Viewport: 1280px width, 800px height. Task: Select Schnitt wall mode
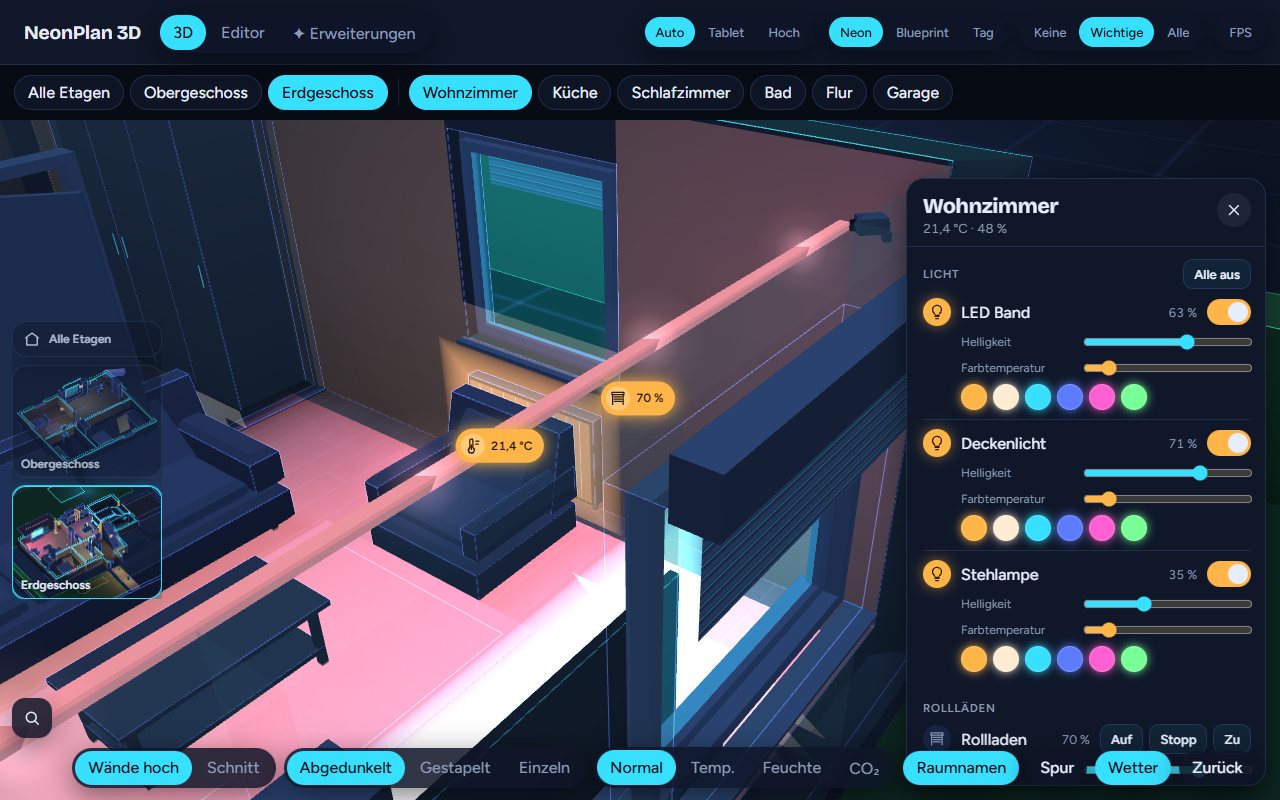[x=233, y=768]
